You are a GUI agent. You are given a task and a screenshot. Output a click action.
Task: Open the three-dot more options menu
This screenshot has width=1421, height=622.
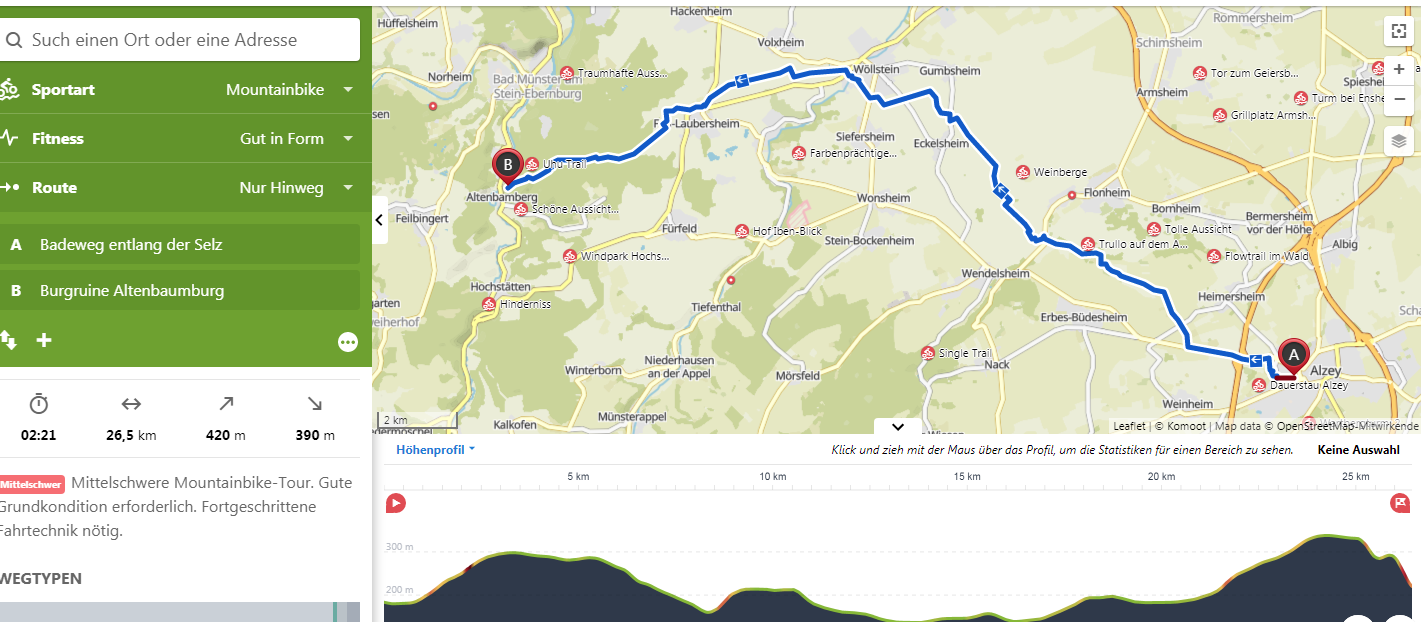pos(348,343)
